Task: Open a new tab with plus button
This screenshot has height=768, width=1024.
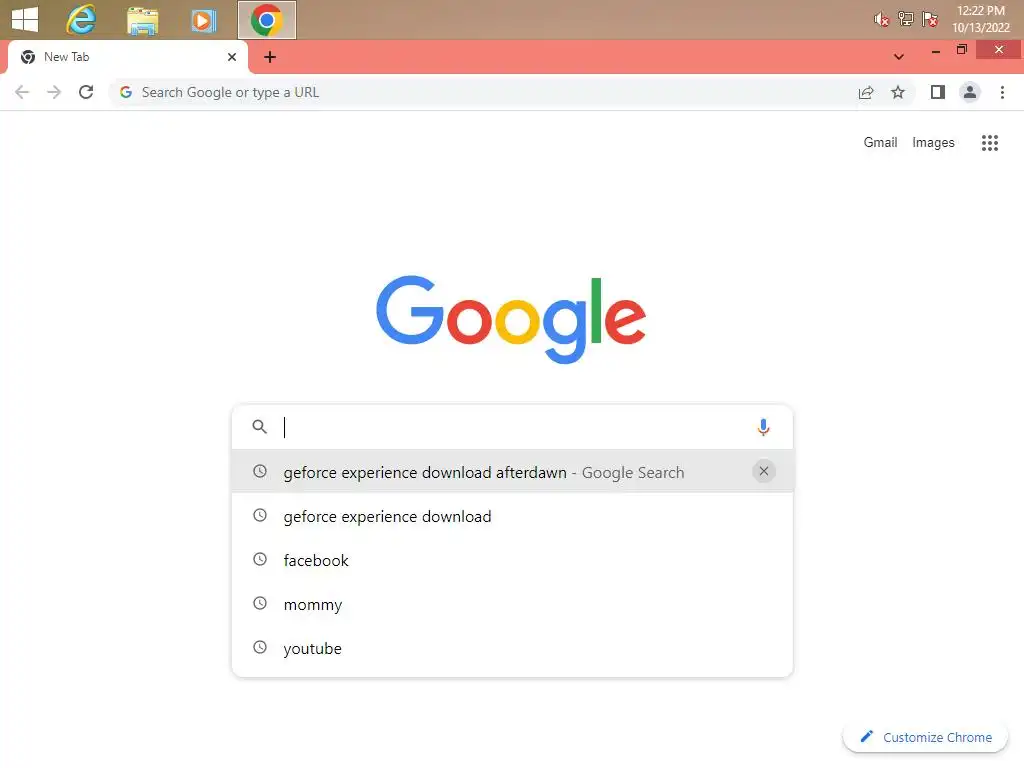Action: tap(270, 57)
